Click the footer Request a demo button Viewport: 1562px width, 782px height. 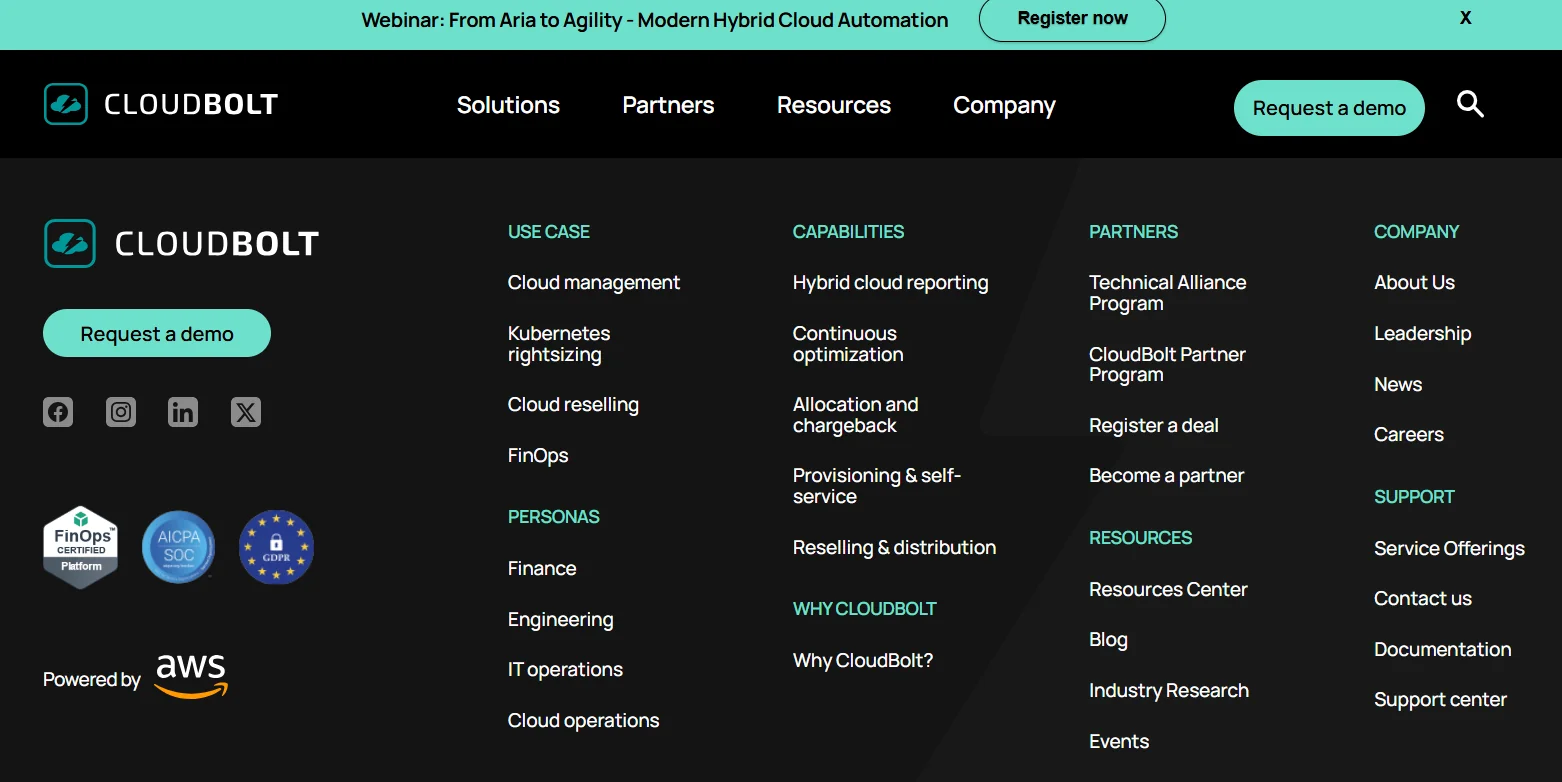[157, 333]
